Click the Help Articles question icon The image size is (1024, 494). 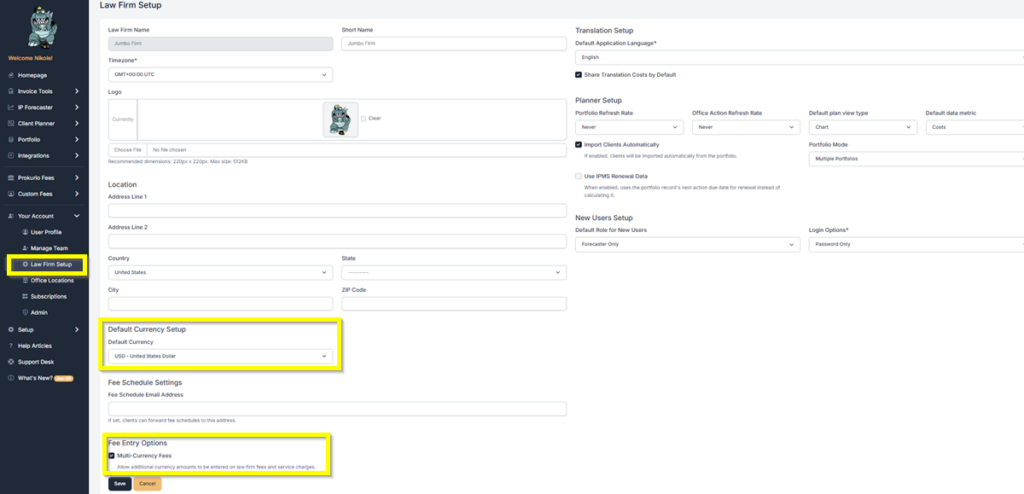coord(11,346)
